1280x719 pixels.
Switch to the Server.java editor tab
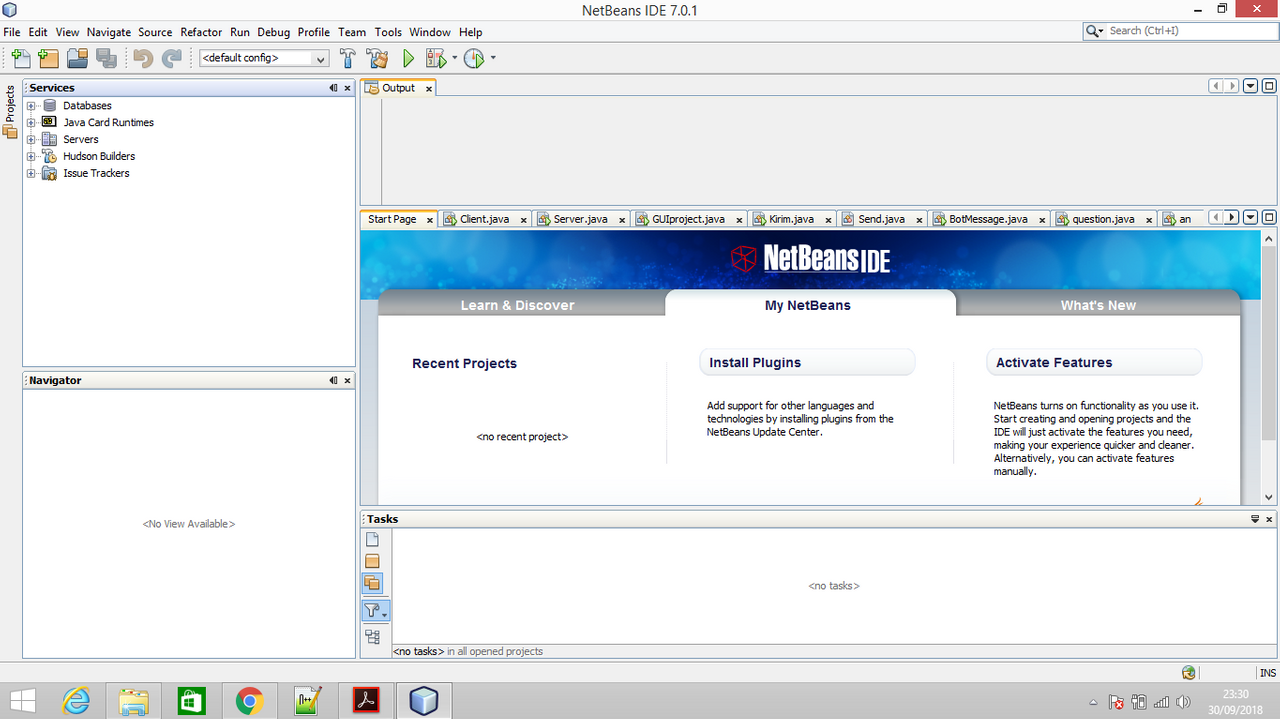pos(581,218)
